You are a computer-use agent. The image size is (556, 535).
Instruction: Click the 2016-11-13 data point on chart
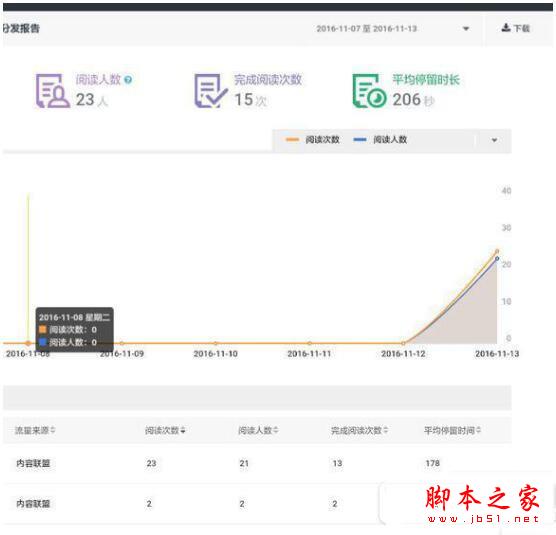coord(497,251)
